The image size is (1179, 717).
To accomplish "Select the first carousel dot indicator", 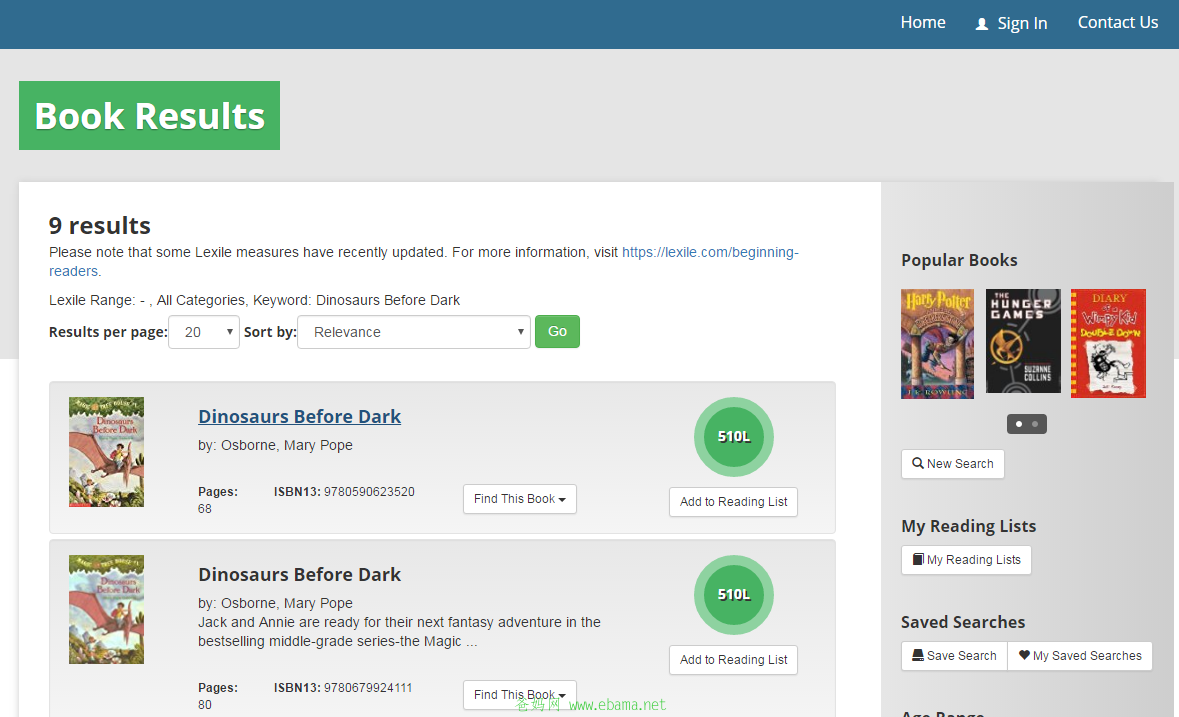I will 1019,424.
